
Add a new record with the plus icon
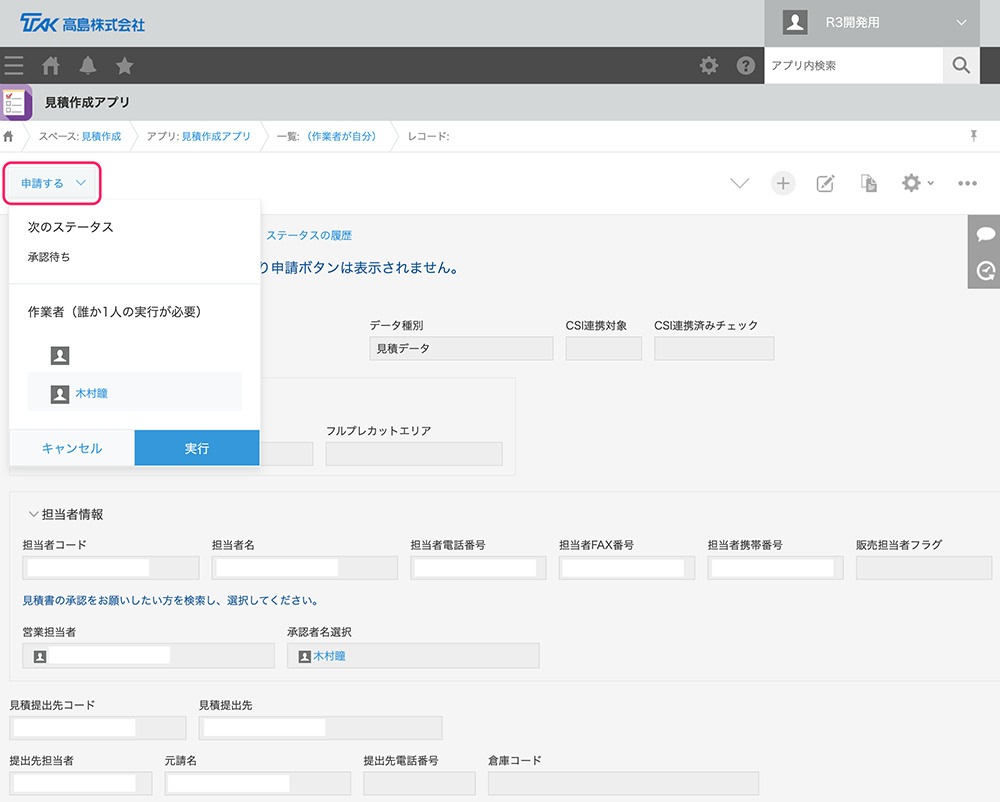point(783,184)
